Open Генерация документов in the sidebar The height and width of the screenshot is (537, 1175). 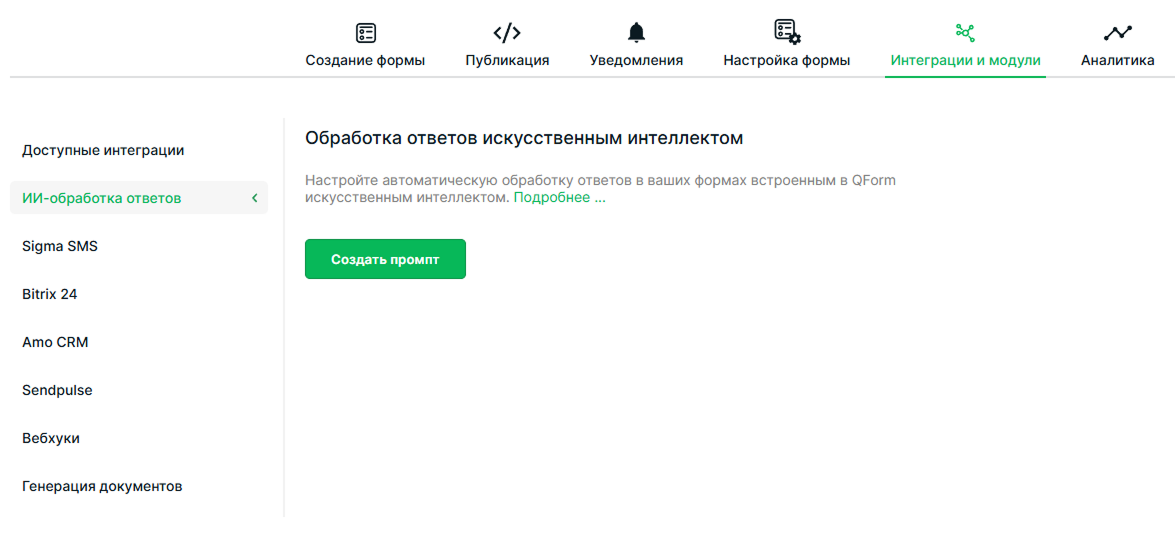(102, 486)
